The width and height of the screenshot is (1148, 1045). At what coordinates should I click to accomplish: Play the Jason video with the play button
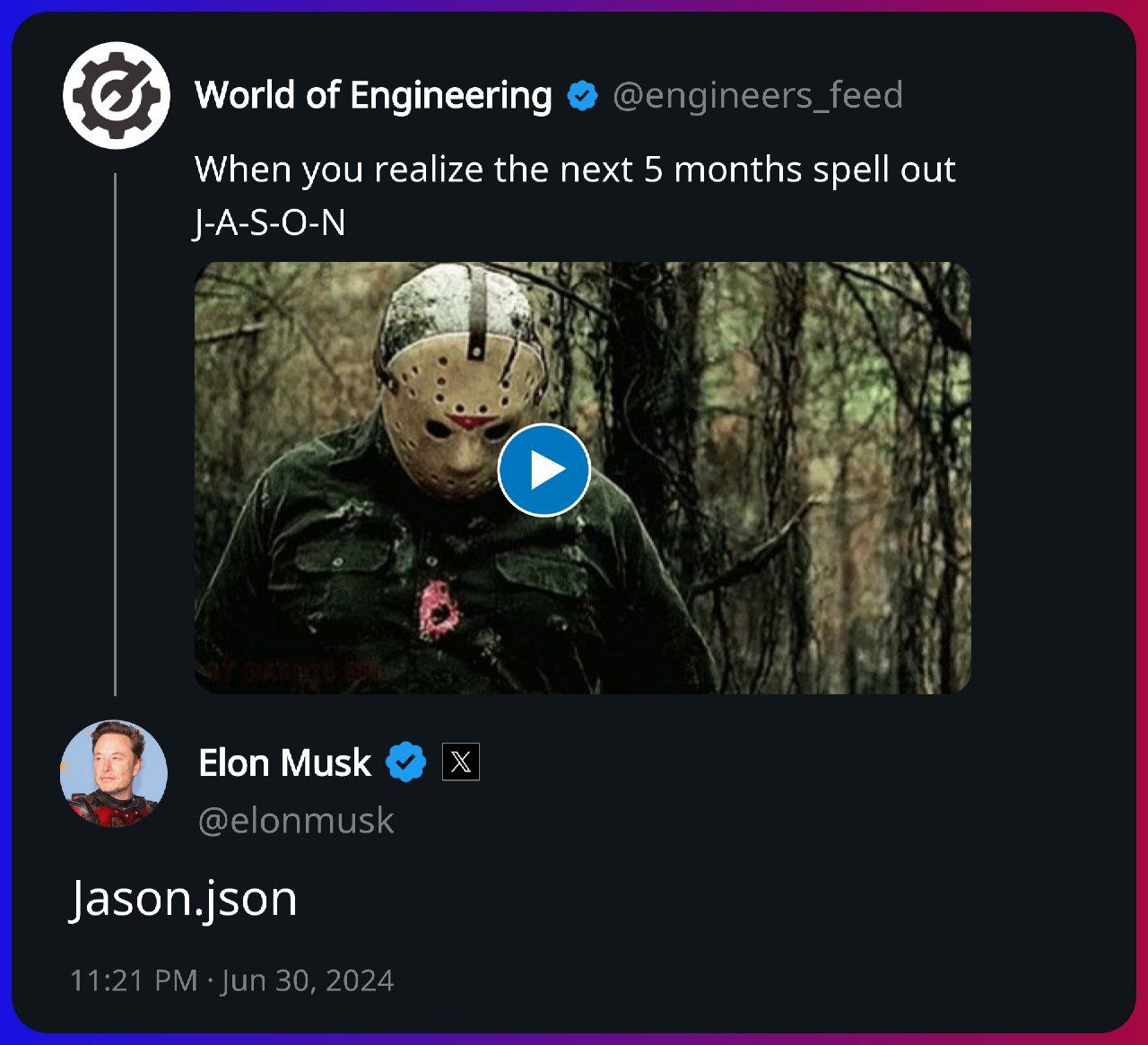pos(544,470)
